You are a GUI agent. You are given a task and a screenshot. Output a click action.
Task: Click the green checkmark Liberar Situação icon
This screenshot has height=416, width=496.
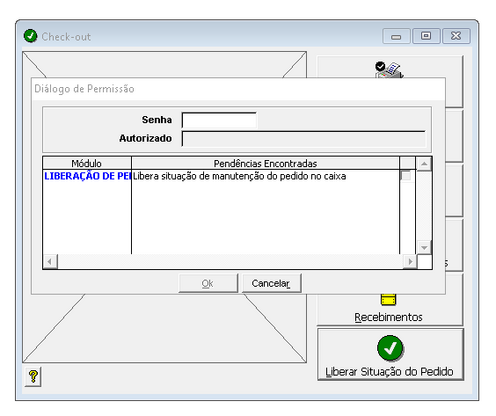click(x=390, y=348)
